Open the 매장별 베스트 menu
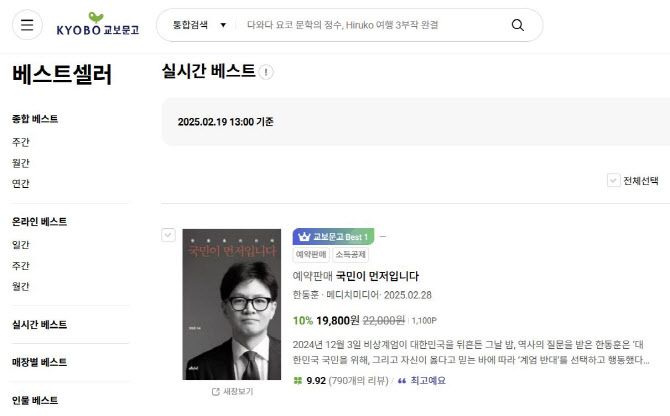The image size is (670, 416). [39, 362]
